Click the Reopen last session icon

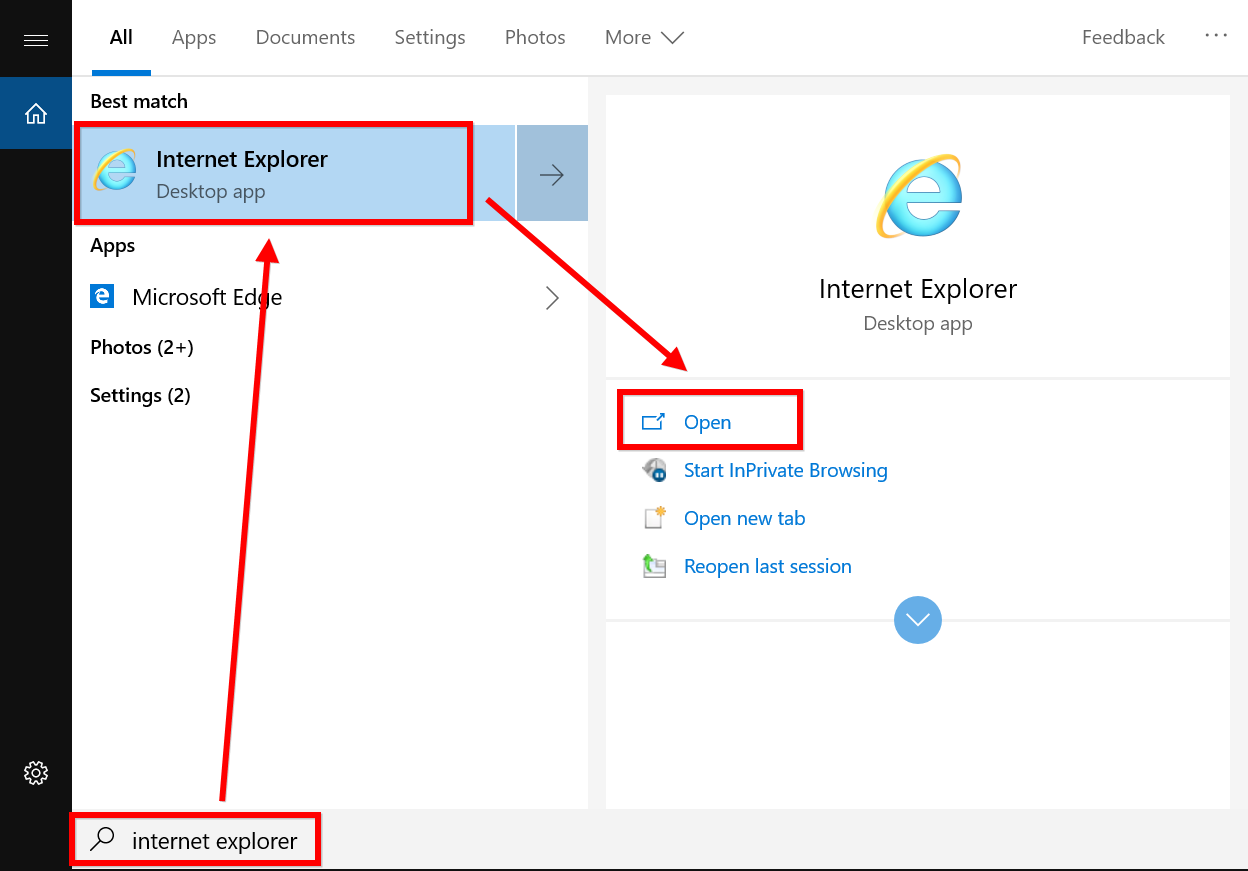[x=655, y=566]
